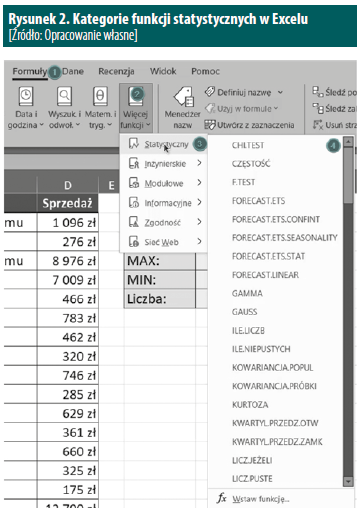Image resolution: width=362 pixels, height=519 pixels.
Task: Select KOWARIANCJA.PRÓBKI
Action: click(x=274, y=386)
